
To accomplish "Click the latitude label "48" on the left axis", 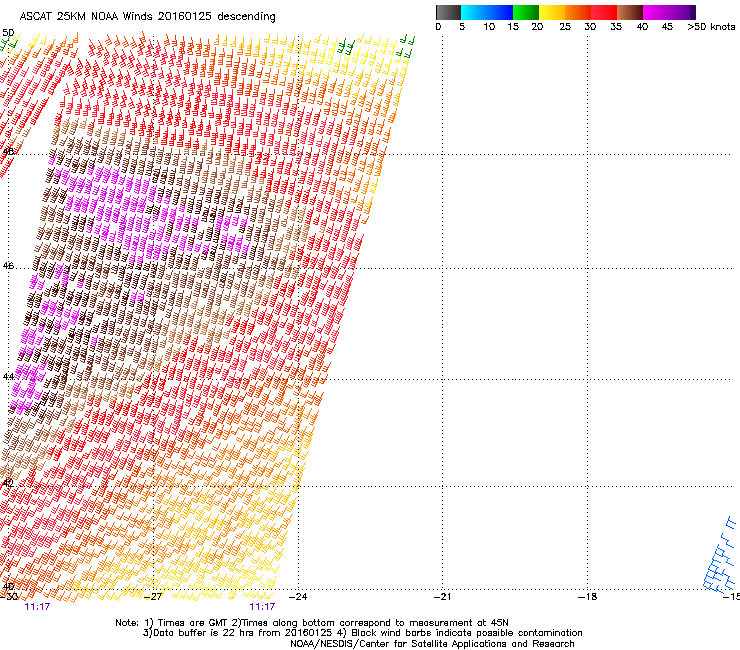I will click(x=8, y=152).
